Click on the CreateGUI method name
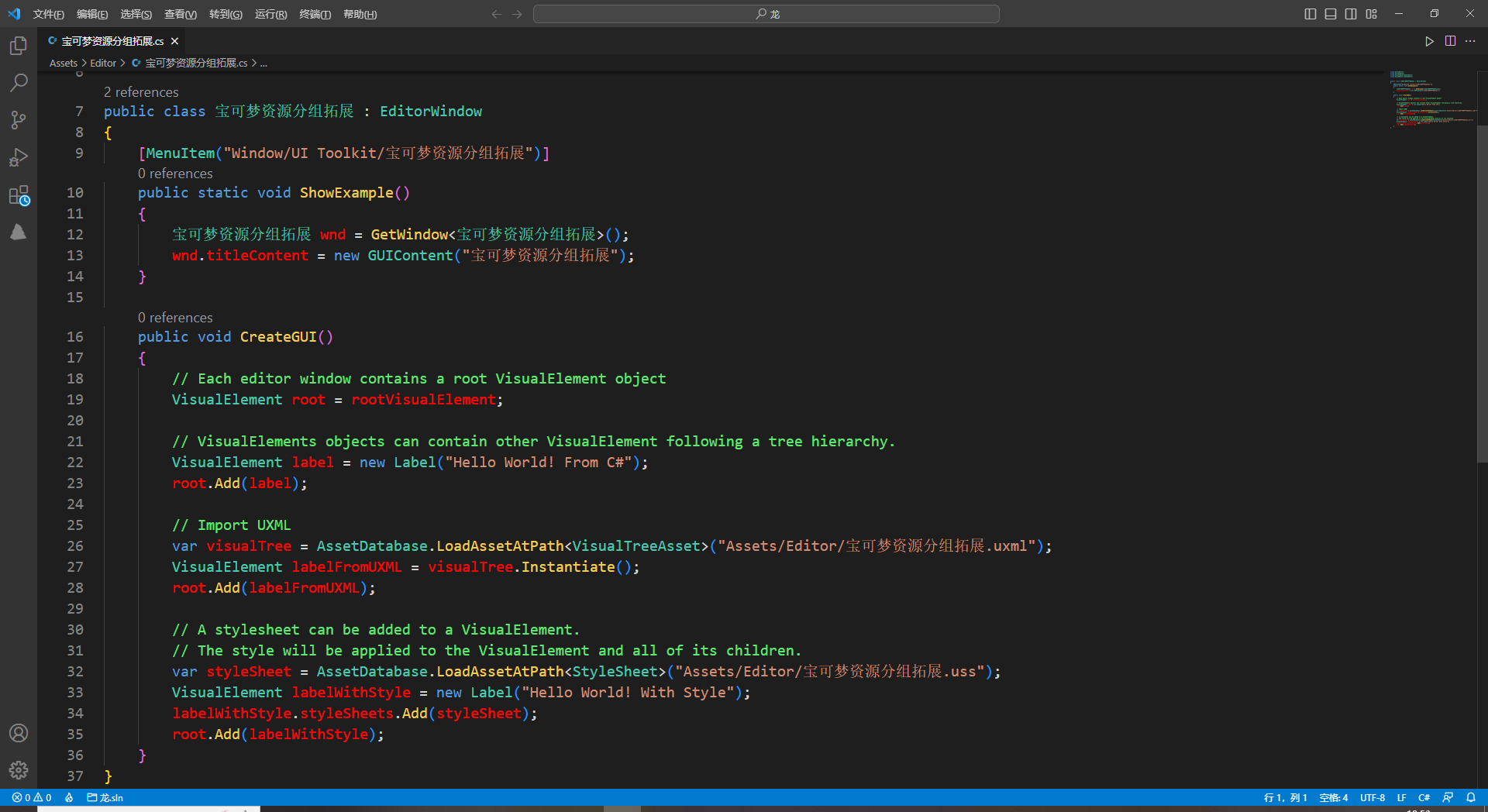 pos(278,337)
